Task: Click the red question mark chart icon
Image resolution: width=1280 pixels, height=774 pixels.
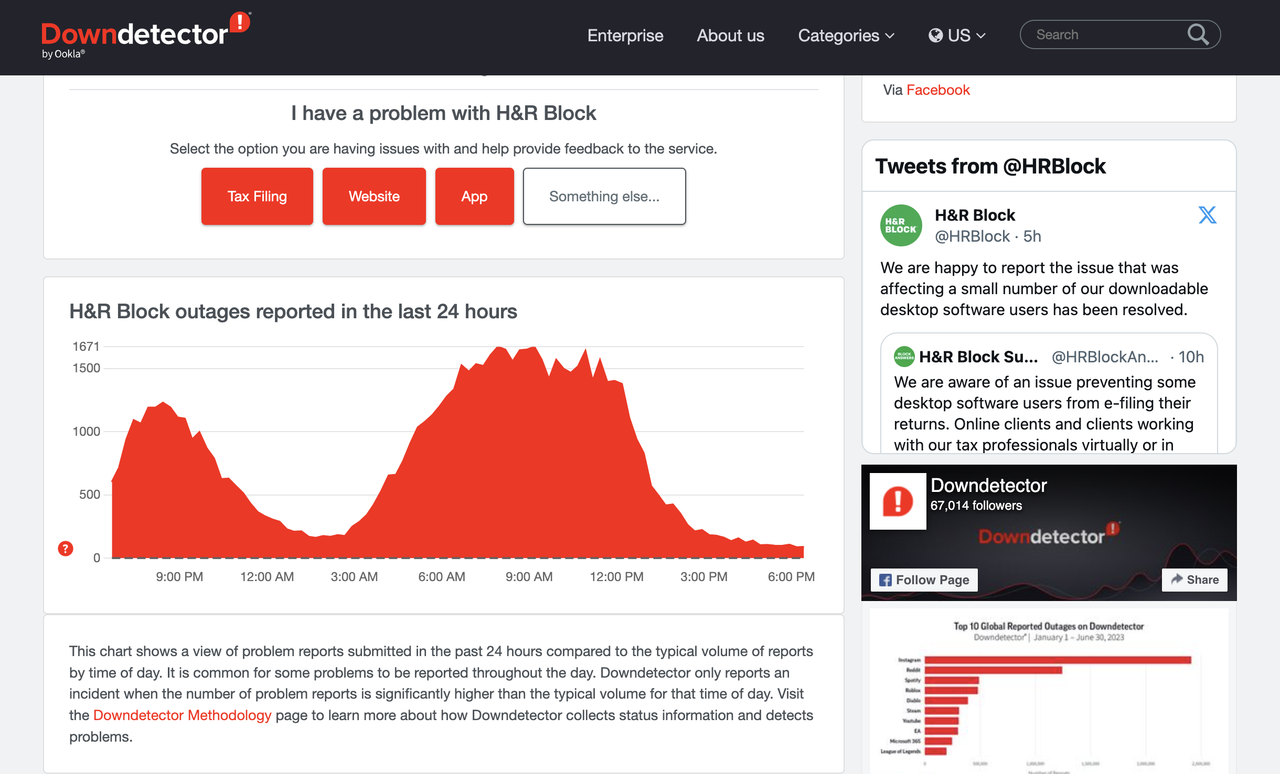Action: tap(66, 548)
